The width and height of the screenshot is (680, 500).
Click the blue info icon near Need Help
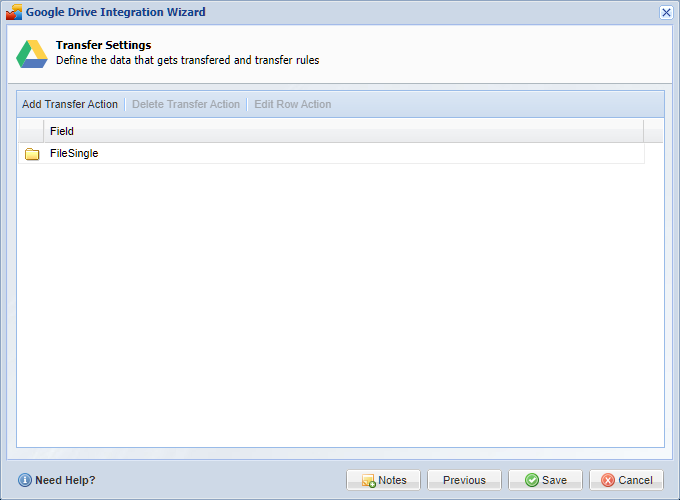click(25, 480)
